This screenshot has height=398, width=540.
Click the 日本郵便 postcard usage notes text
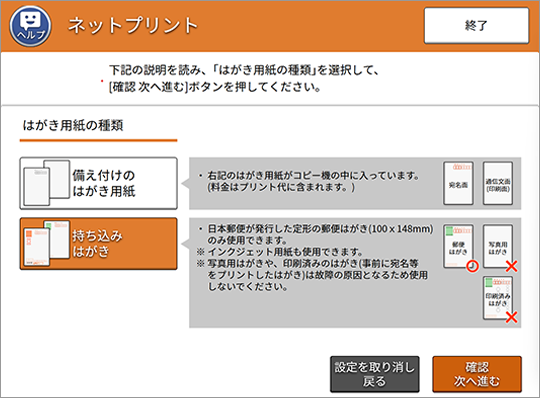click(314, 258)
